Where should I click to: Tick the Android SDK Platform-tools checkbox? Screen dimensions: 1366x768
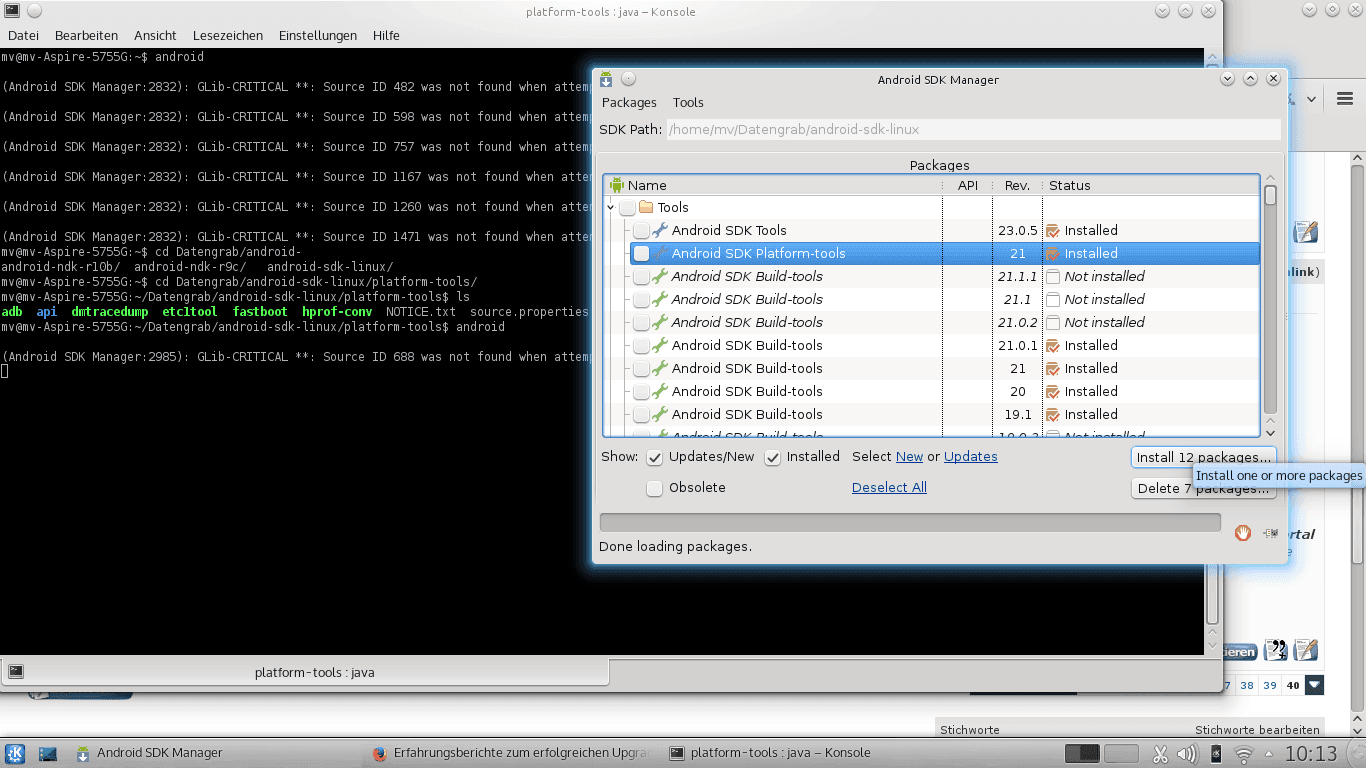(x=641, y=253)
